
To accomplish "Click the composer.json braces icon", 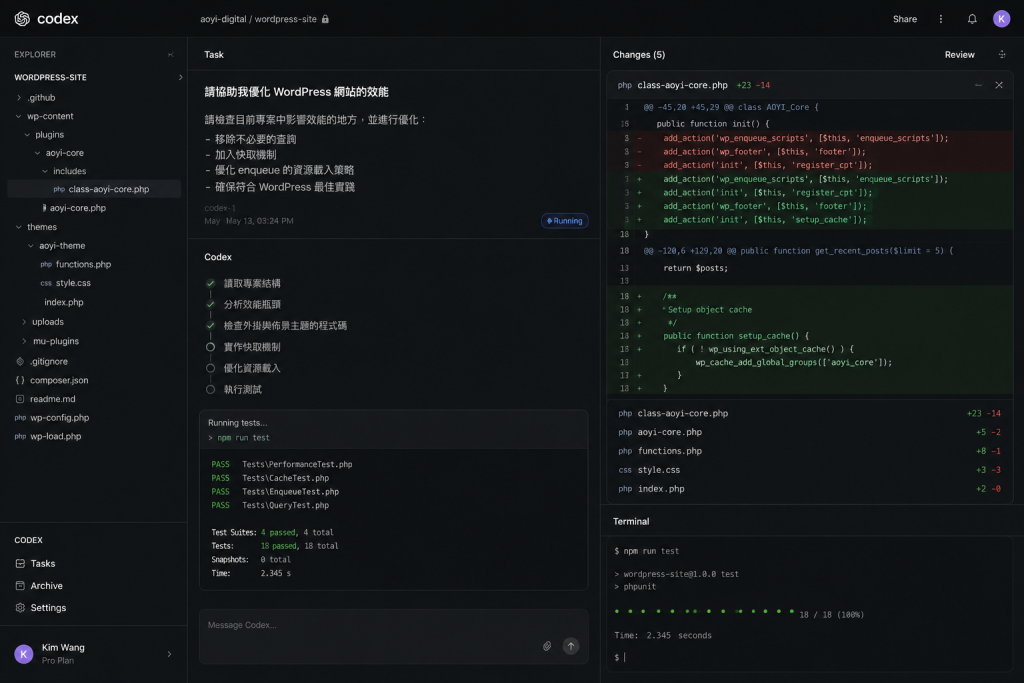I will [20, 380].
